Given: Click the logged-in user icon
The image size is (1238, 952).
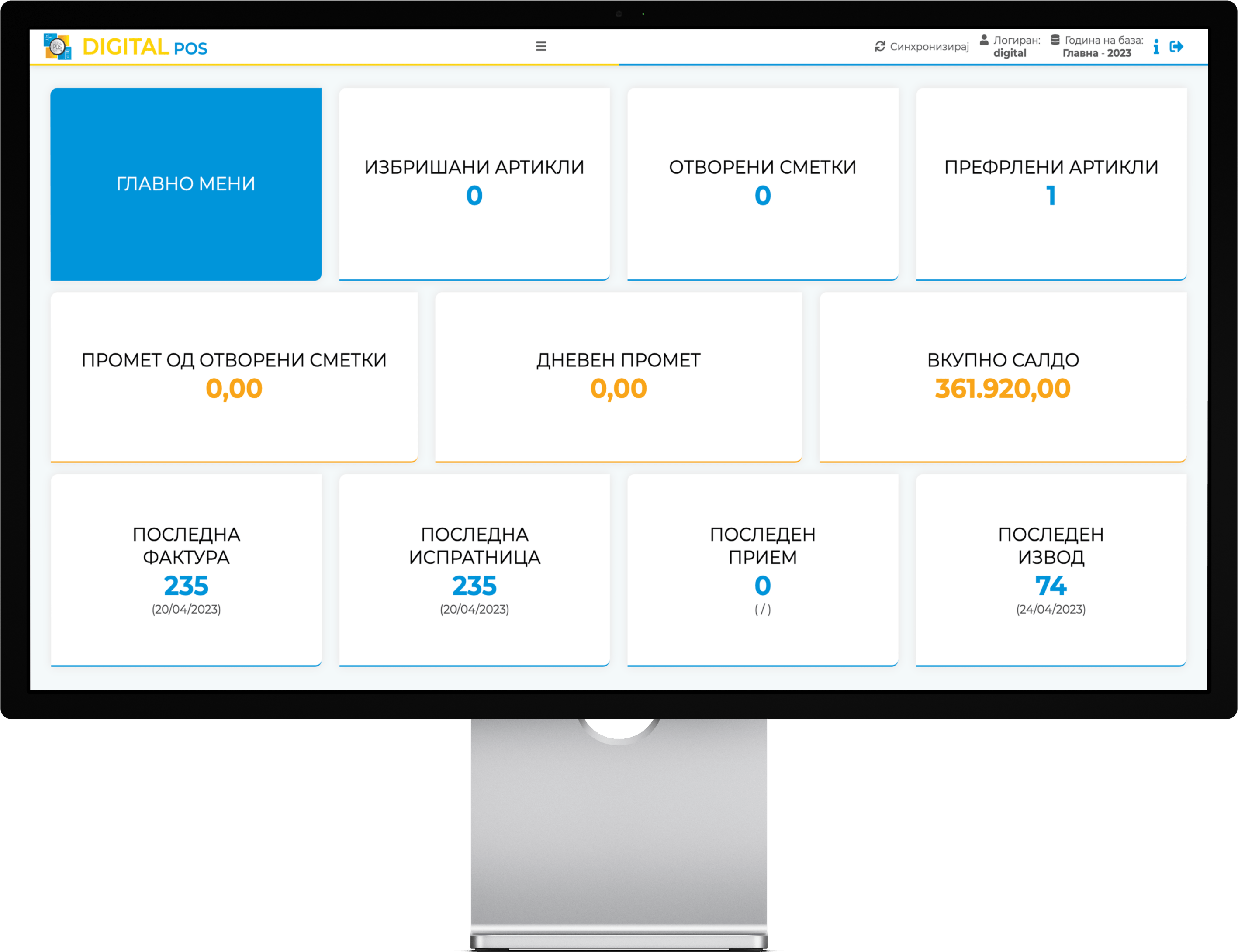Looking at the screenshot, I should [984, 40].
